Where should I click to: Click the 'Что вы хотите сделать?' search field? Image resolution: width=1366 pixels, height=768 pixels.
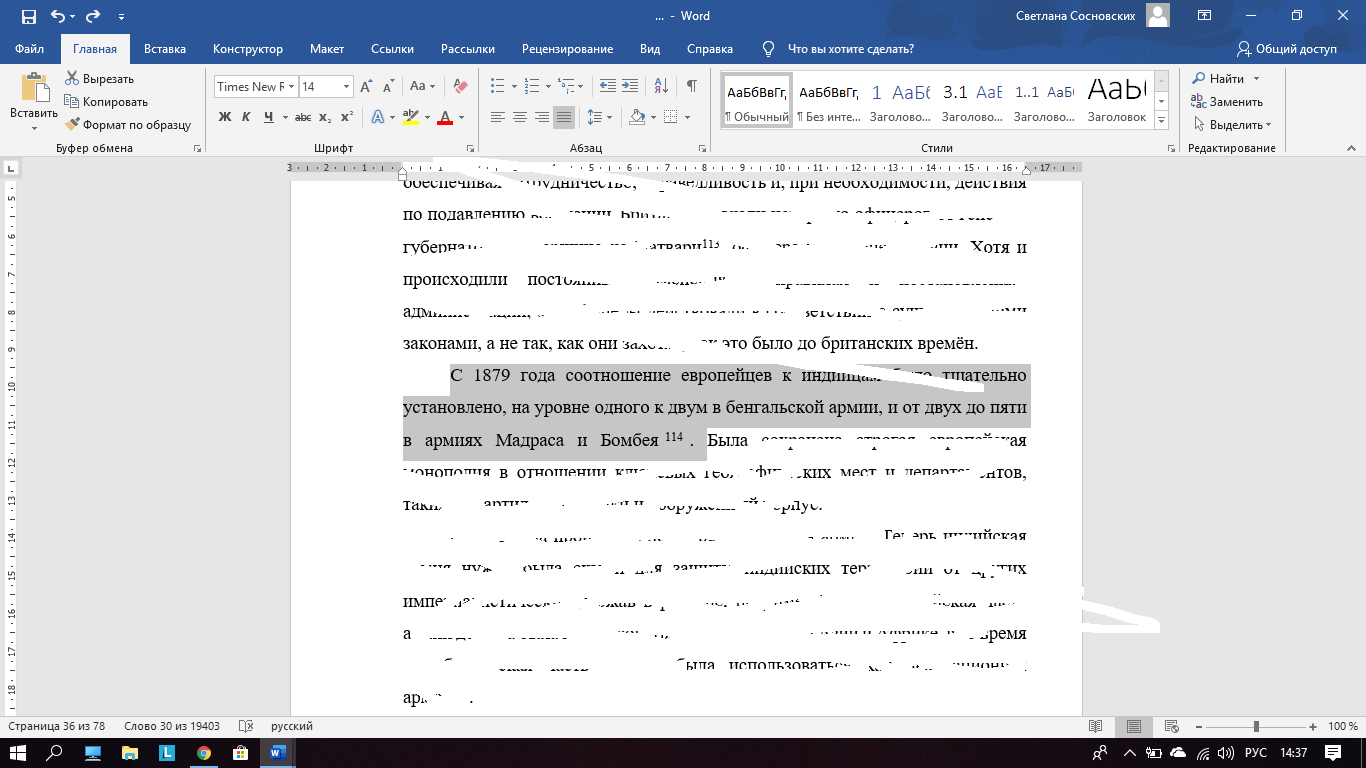click(x=850, y=49)
